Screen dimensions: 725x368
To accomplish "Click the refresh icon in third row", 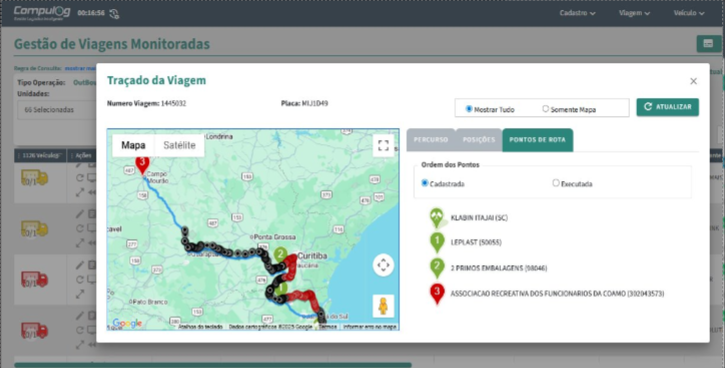I will point(80,279).
